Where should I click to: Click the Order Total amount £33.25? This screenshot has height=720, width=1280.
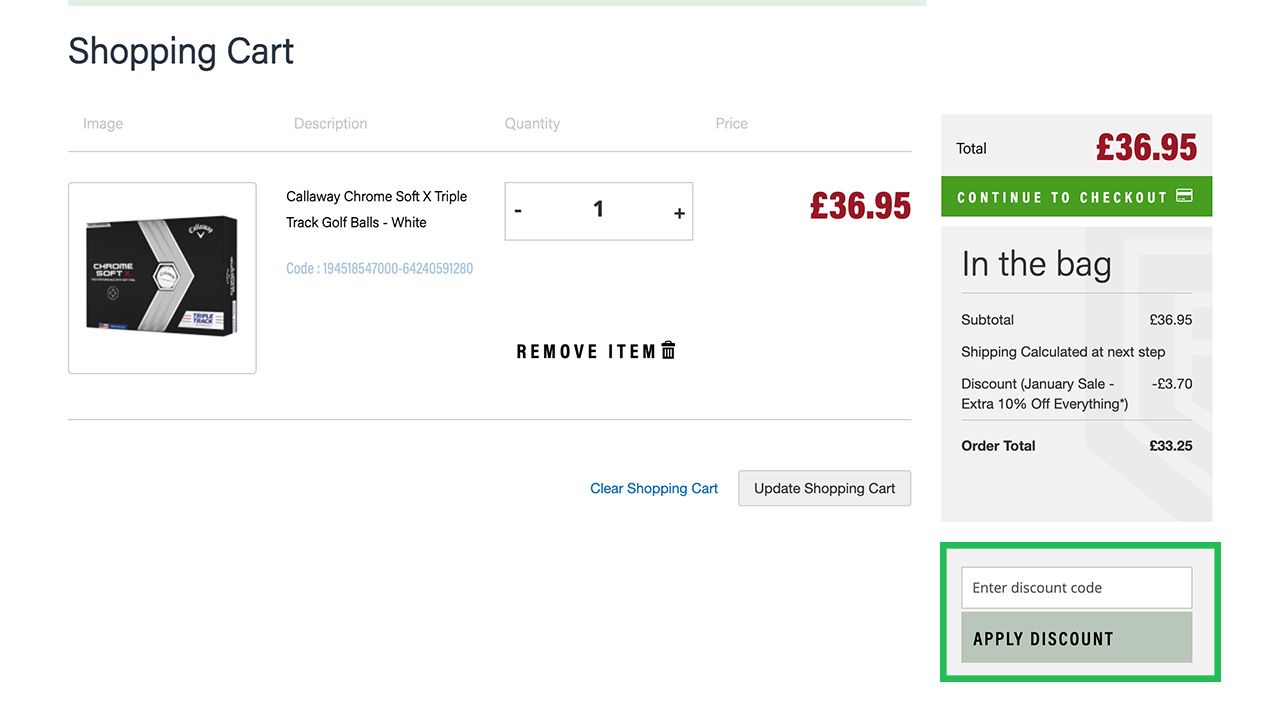click(x=1170, y=446)
